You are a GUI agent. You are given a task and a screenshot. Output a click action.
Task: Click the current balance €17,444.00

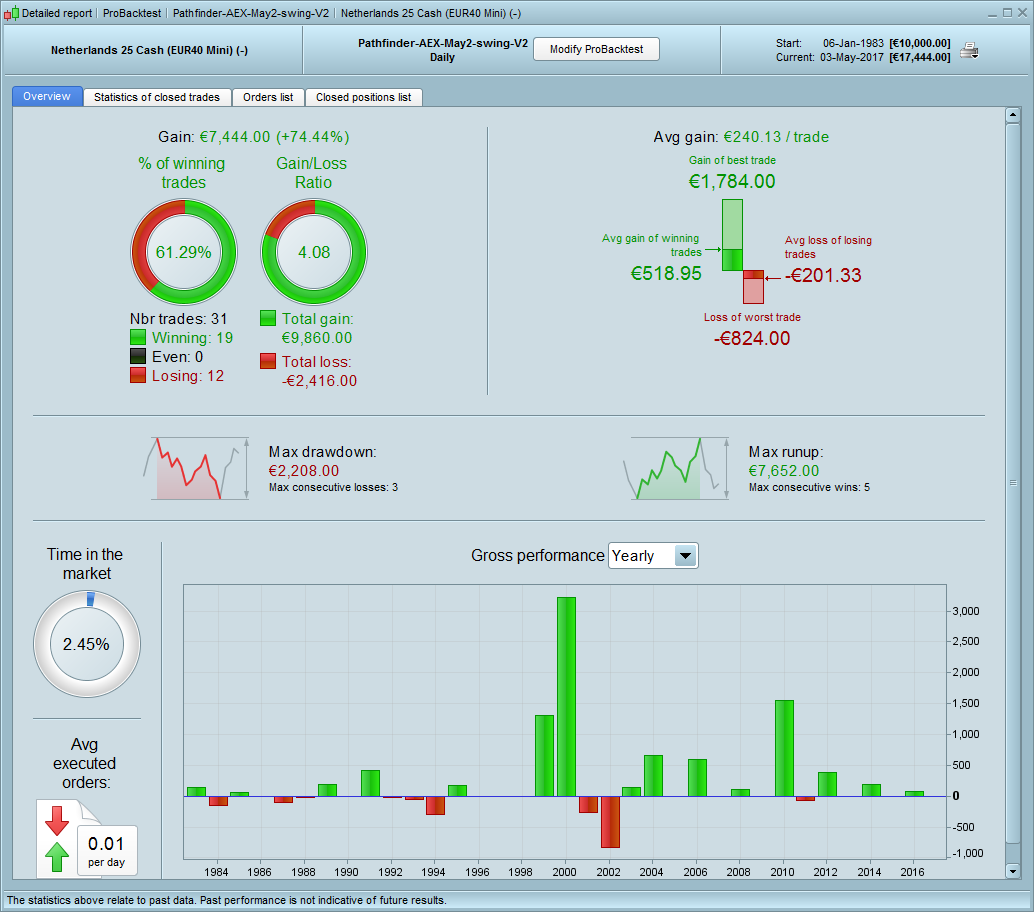(x=920, y=57)
